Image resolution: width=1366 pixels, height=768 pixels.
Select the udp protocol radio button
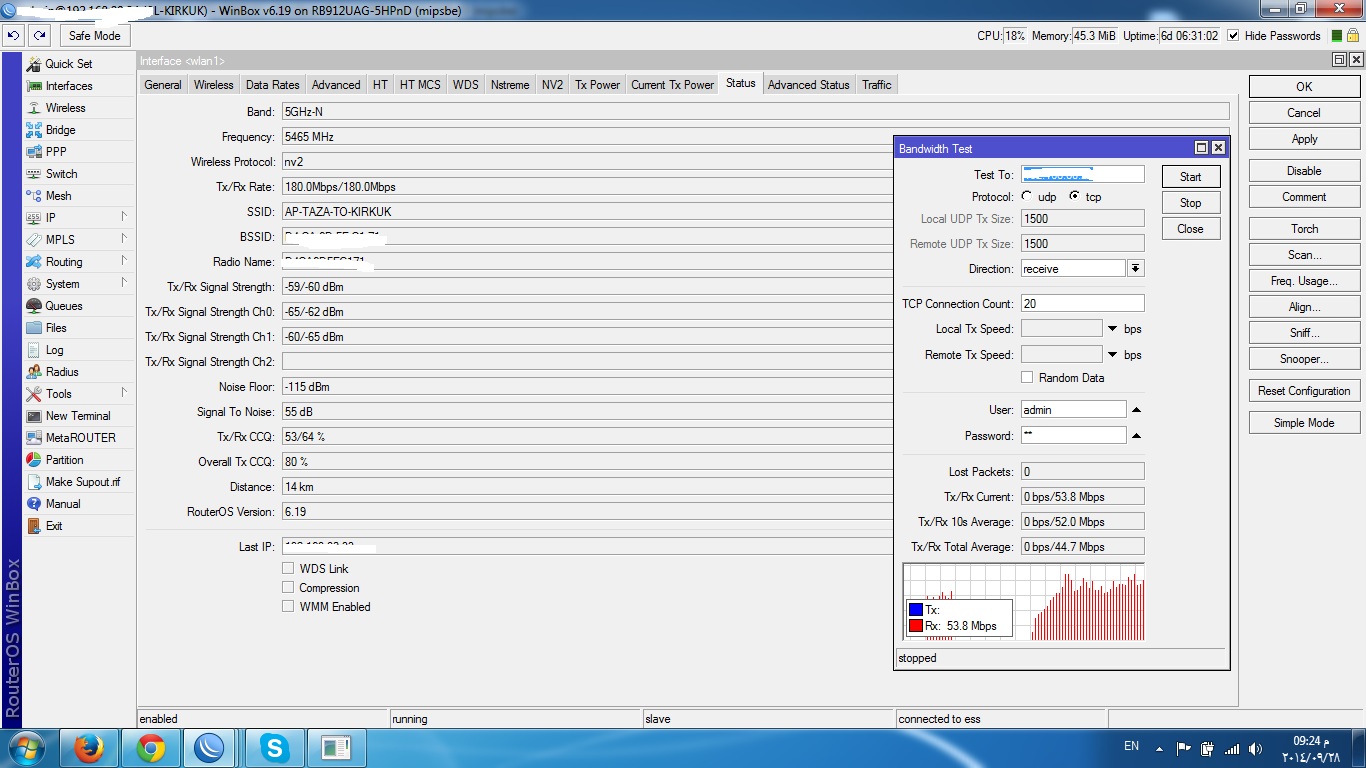pos(1027,196)
